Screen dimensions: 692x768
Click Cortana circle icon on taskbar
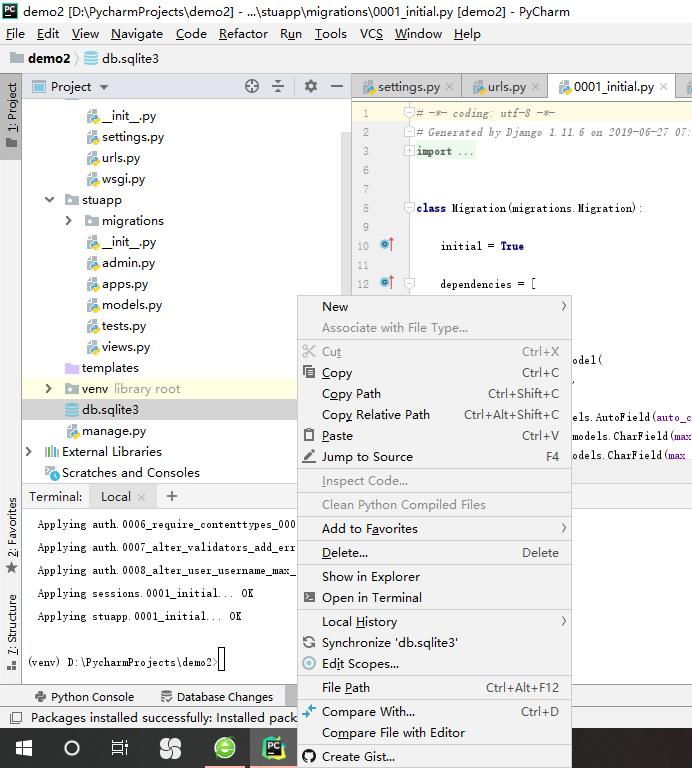pos(72,748)
